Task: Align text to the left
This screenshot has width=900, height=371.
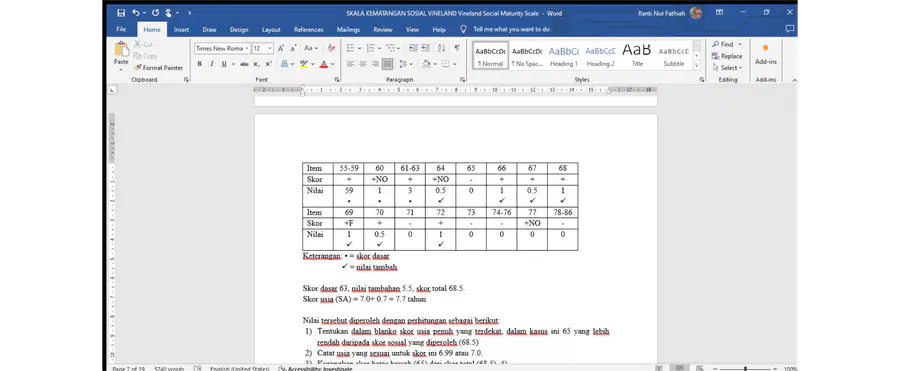Action: (351, 64)
